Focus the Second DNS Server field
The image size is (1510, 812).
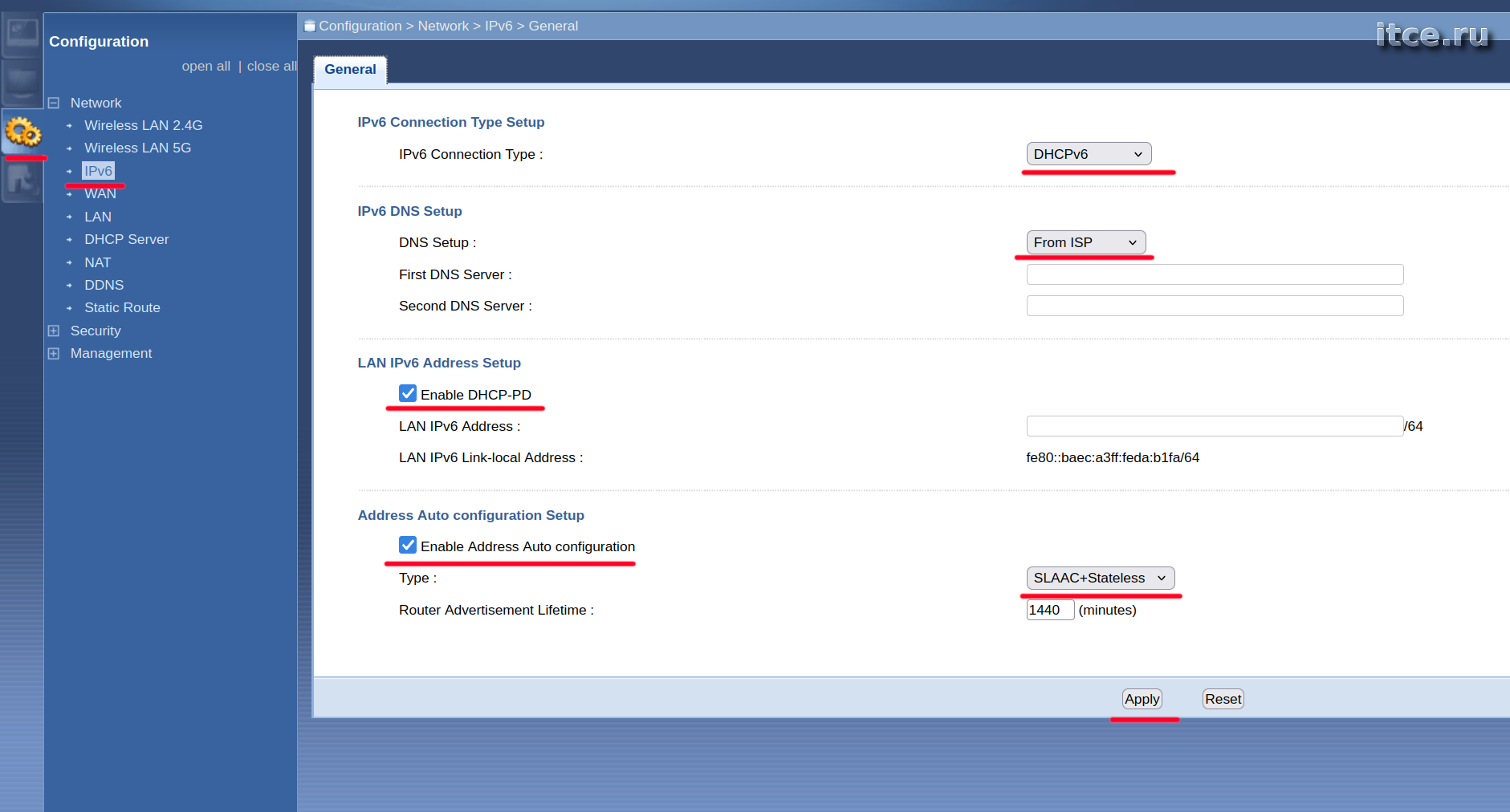tap(1215, 306)
